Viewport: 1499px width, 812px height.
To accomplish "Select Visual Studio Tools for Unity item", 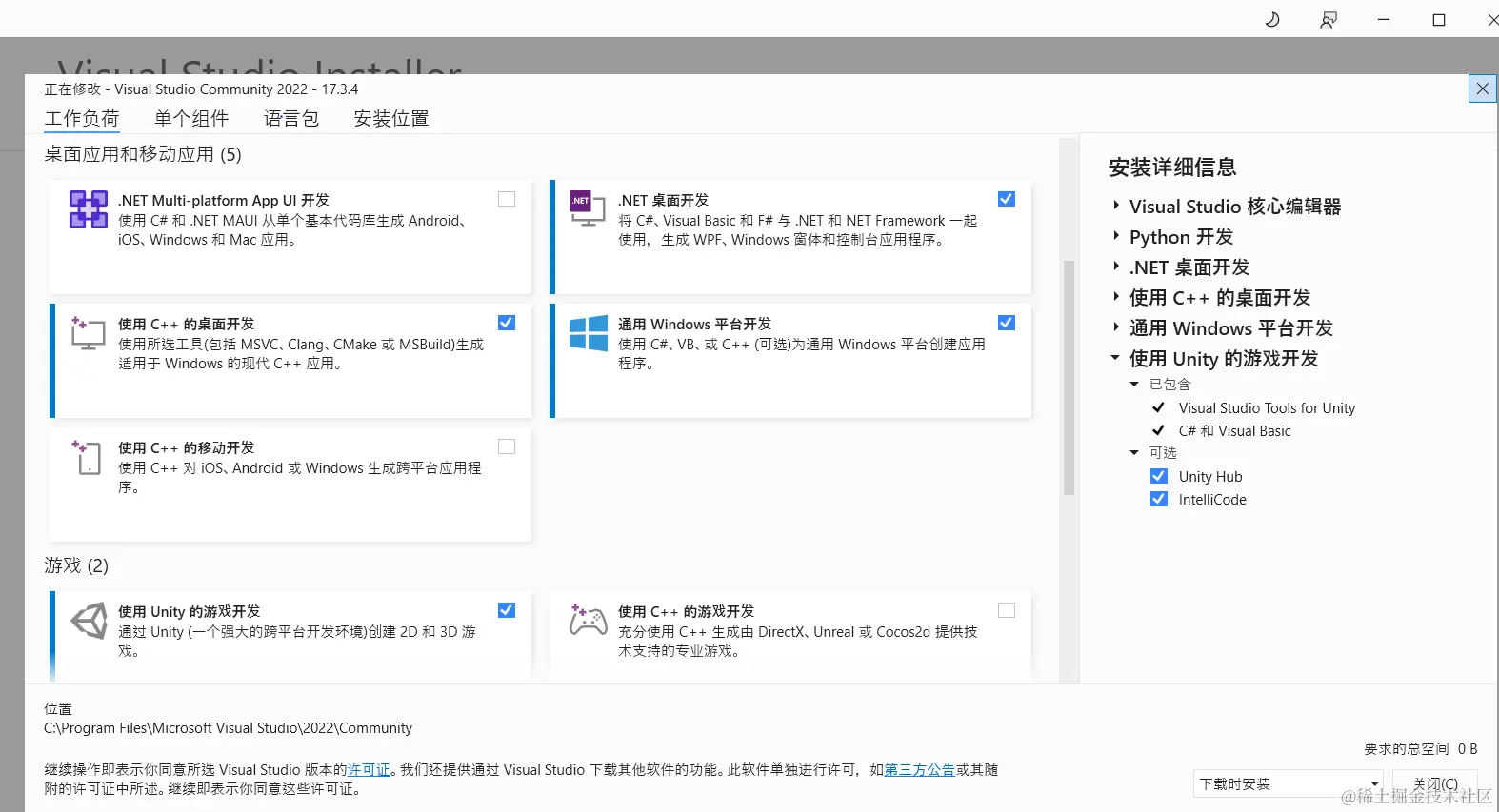I will [1267, 407].
